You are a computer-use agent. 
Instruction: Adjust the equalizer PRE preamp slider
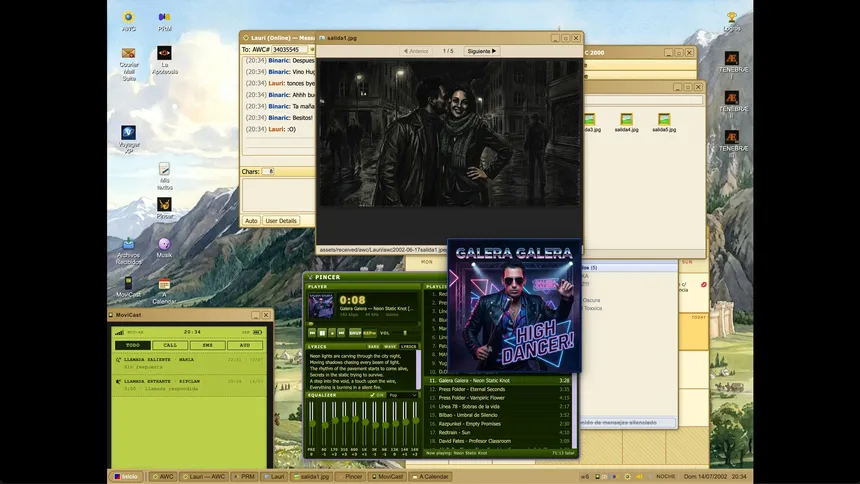click(312, 423)
